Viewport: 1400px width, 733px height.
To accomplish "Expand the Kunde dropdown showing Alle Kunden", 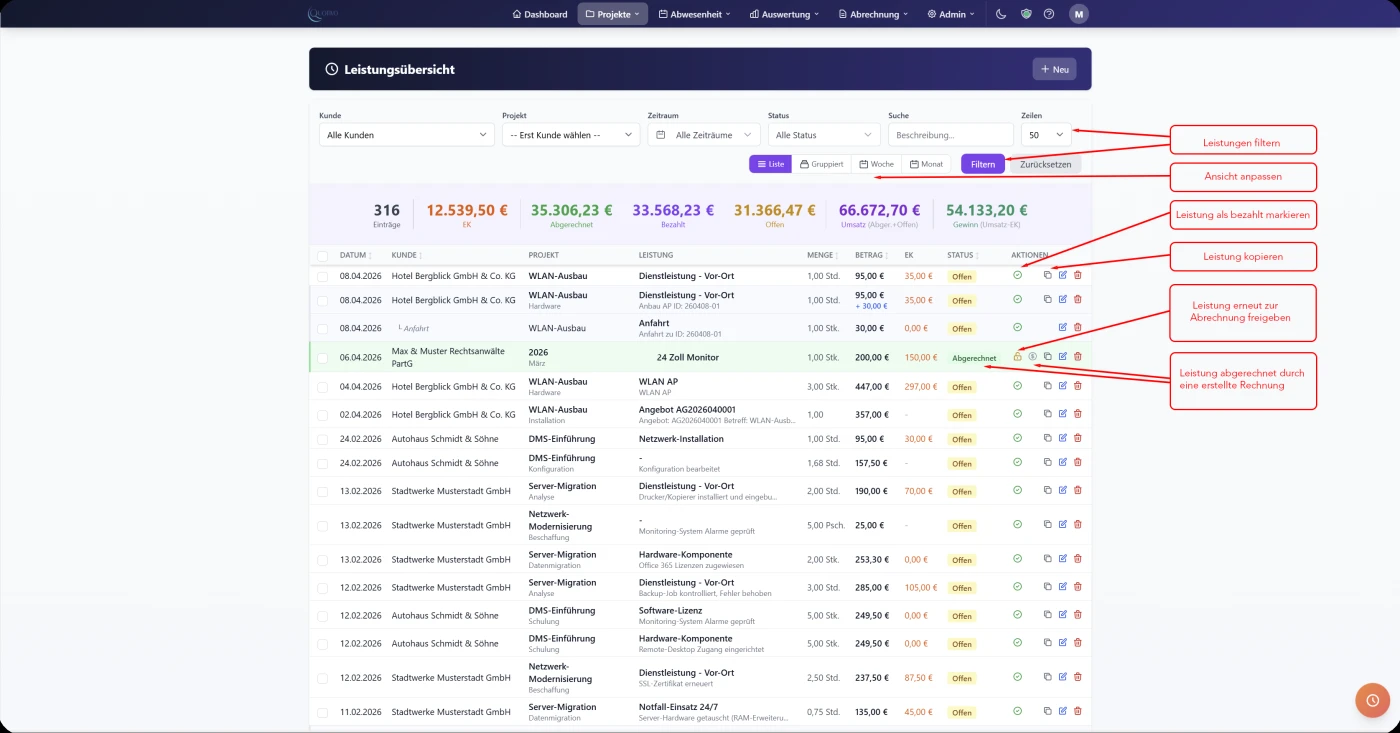I will [x=406, y=135].
